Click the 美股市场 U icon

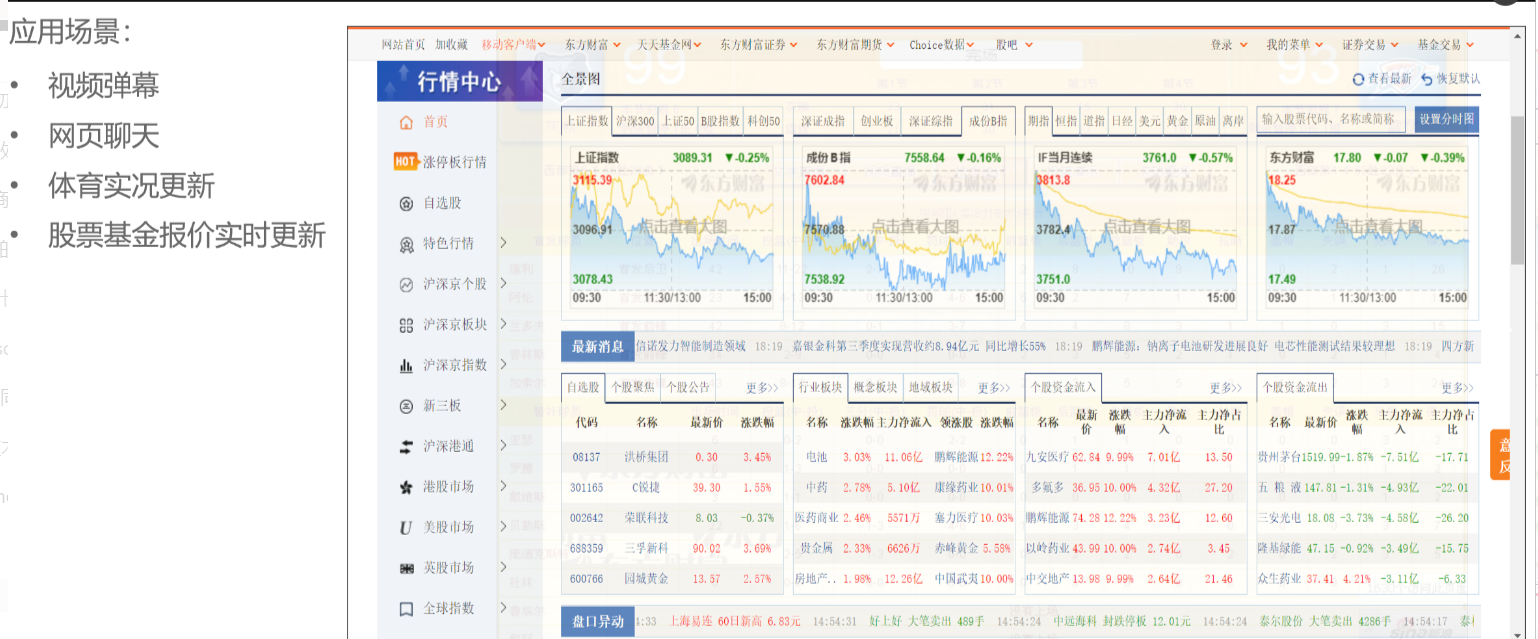406,528
